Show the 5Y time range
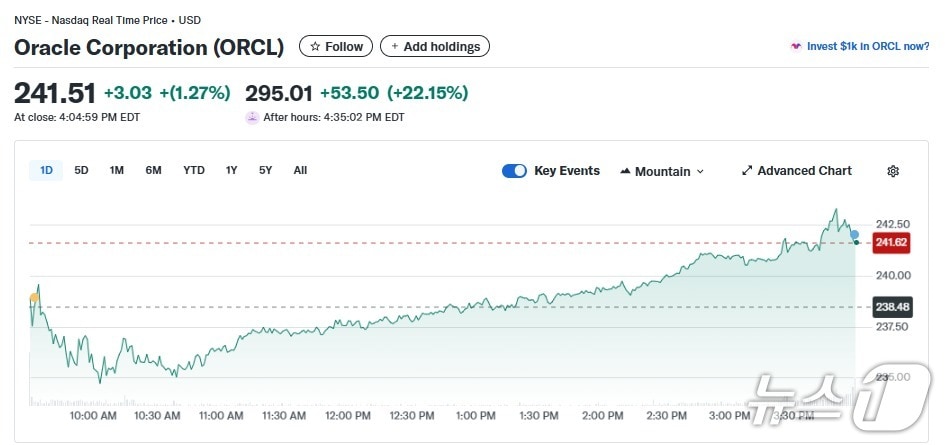945x445 pixels. [265, 170]
